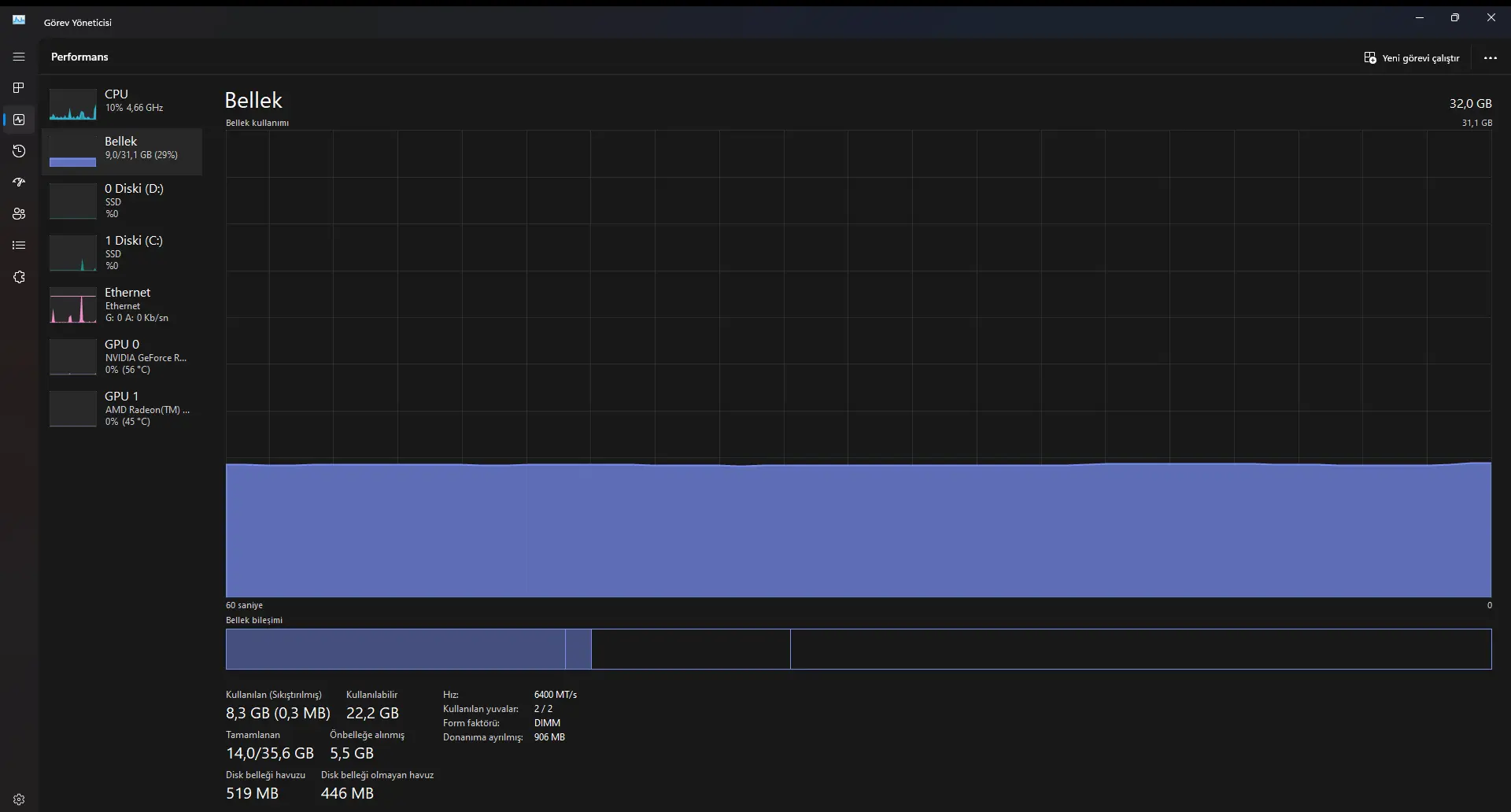Open Users page icon
The height and width of the screenshot is (812, 1511).
(19, 214)
